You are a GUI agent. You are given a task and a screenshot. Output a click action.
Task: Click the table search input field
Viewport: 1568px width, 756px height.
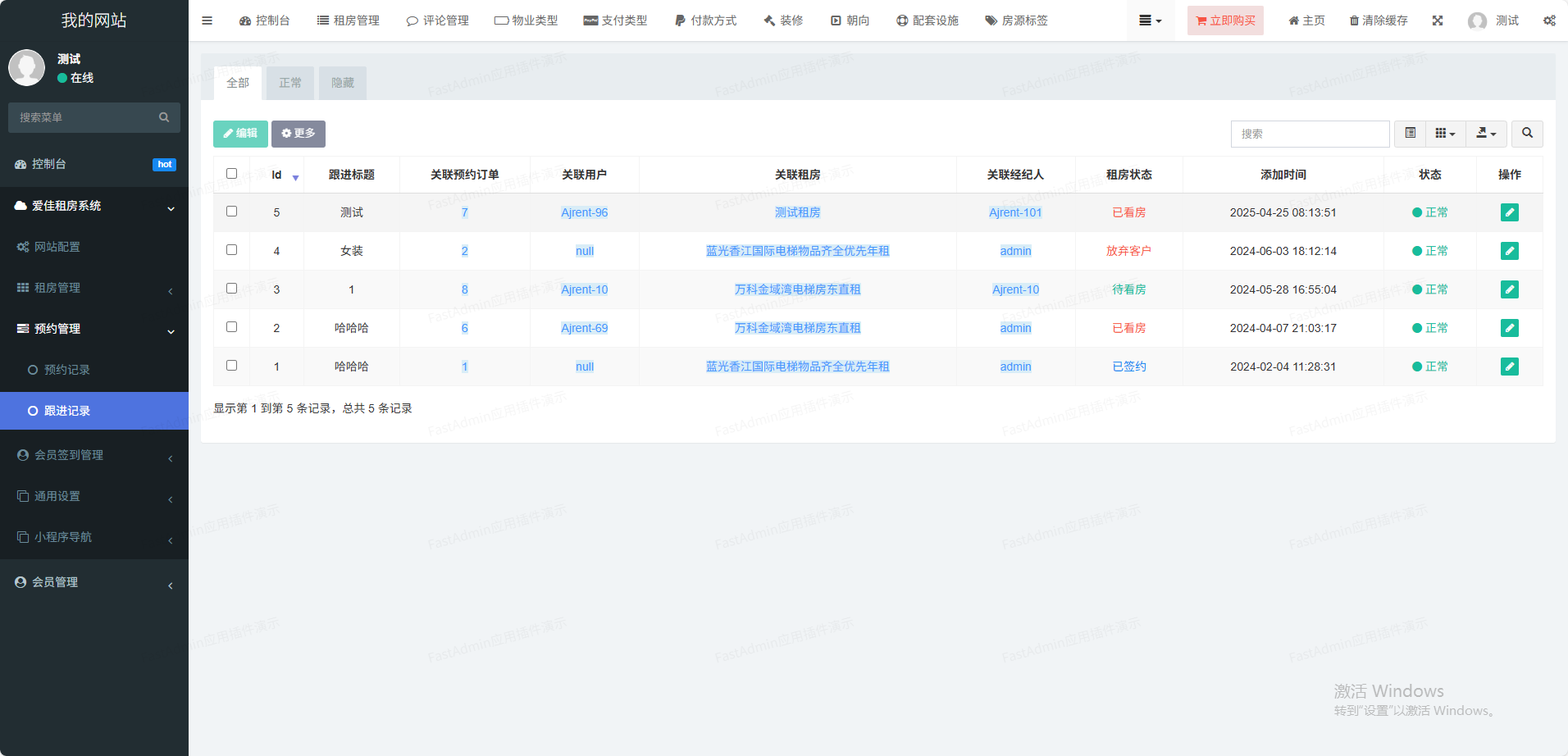coord(1310,134)
